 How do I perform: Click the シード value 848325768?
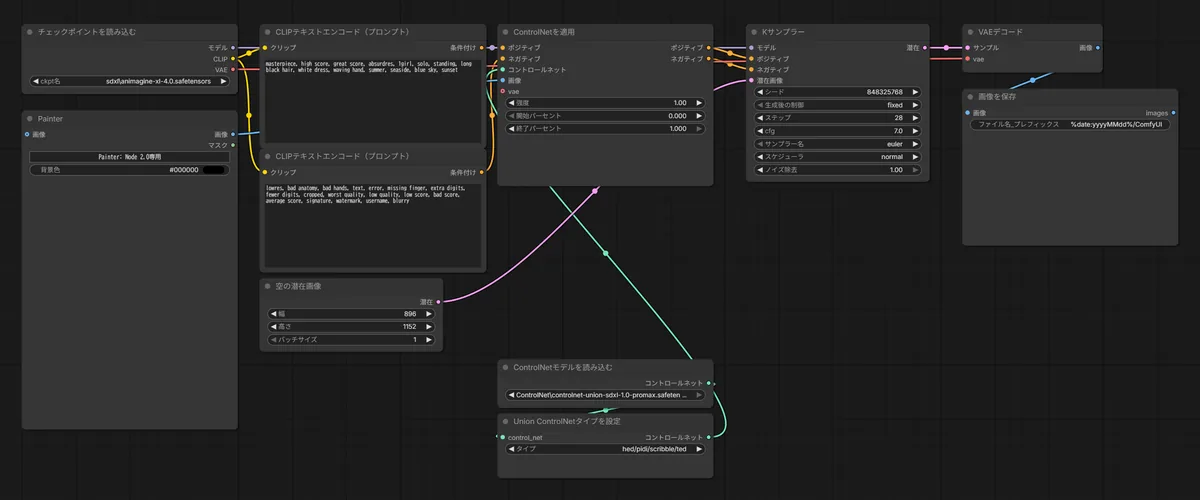[885, 92]
